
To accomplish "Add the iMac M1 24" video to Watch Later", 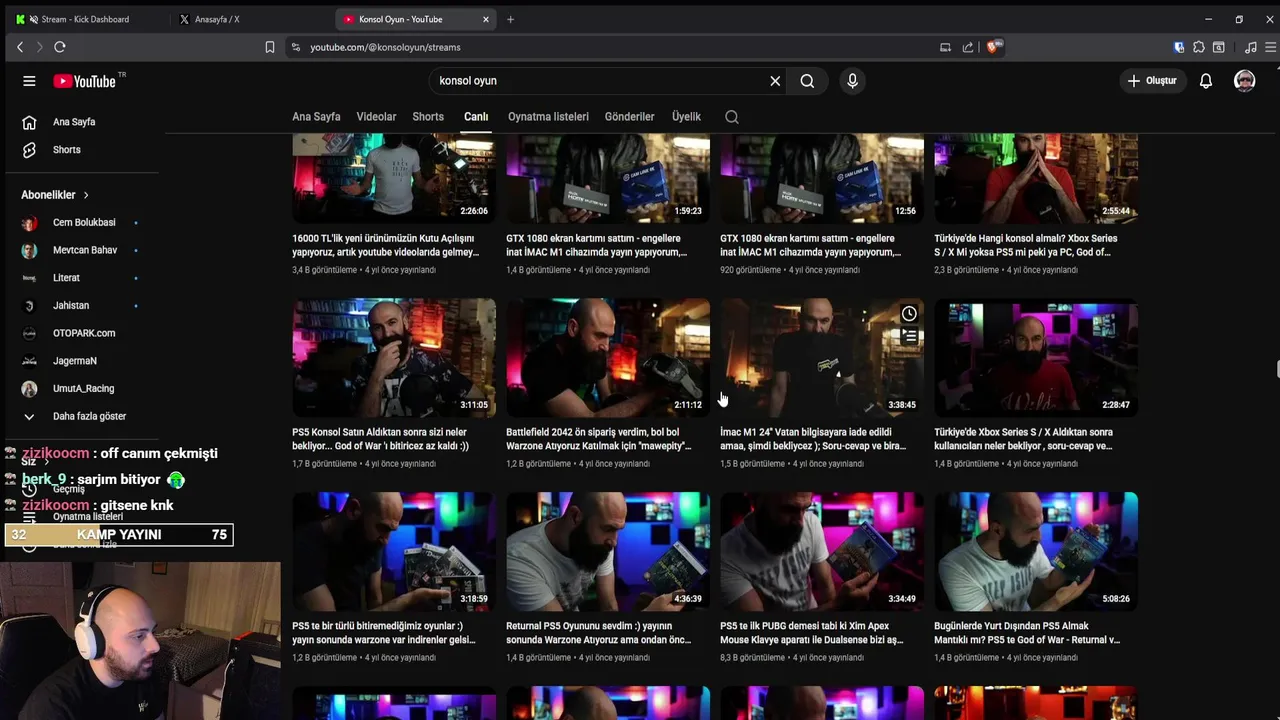I will [909, 314].
